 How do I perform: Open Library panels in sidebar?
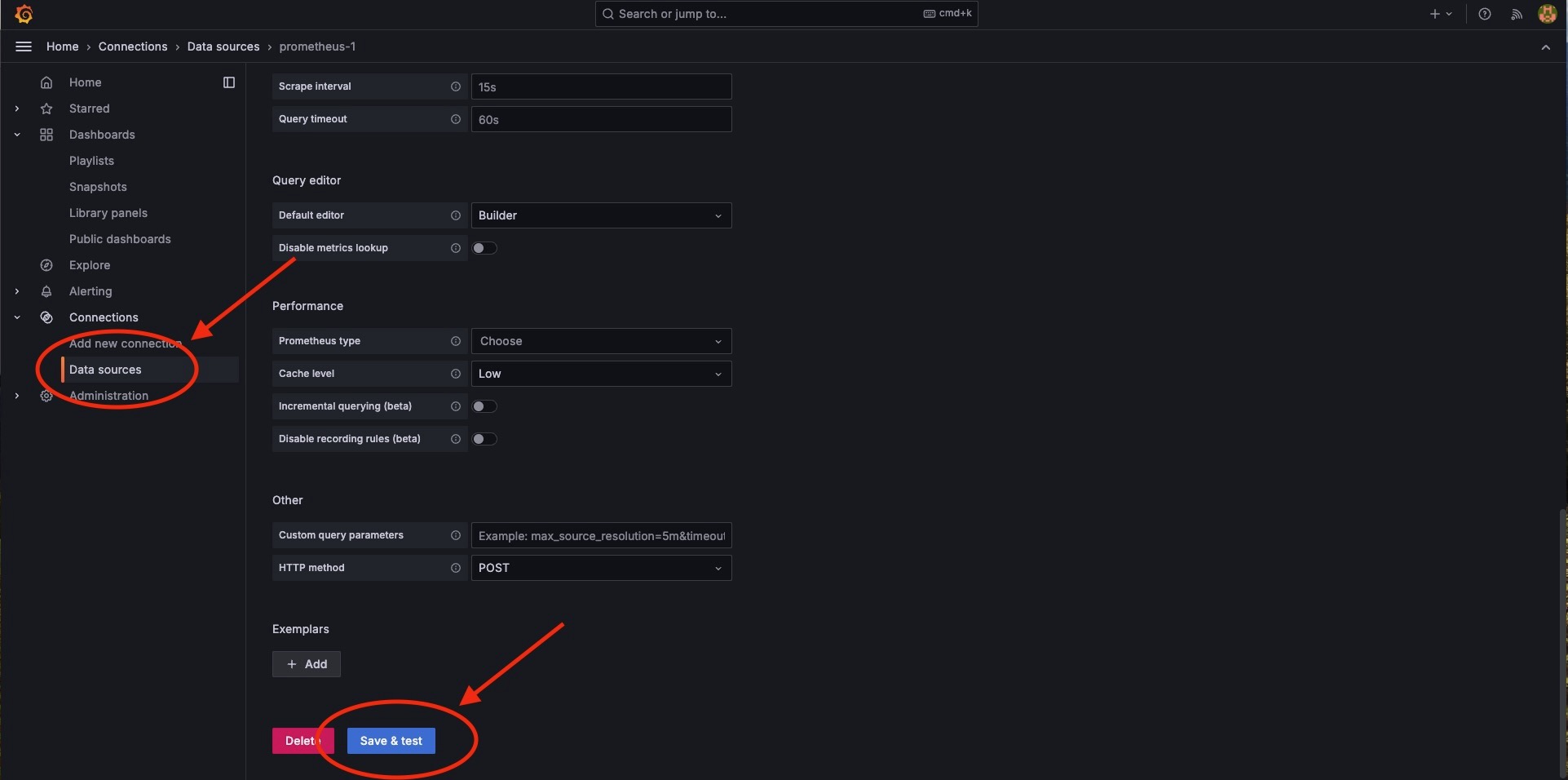pos(108,213)
